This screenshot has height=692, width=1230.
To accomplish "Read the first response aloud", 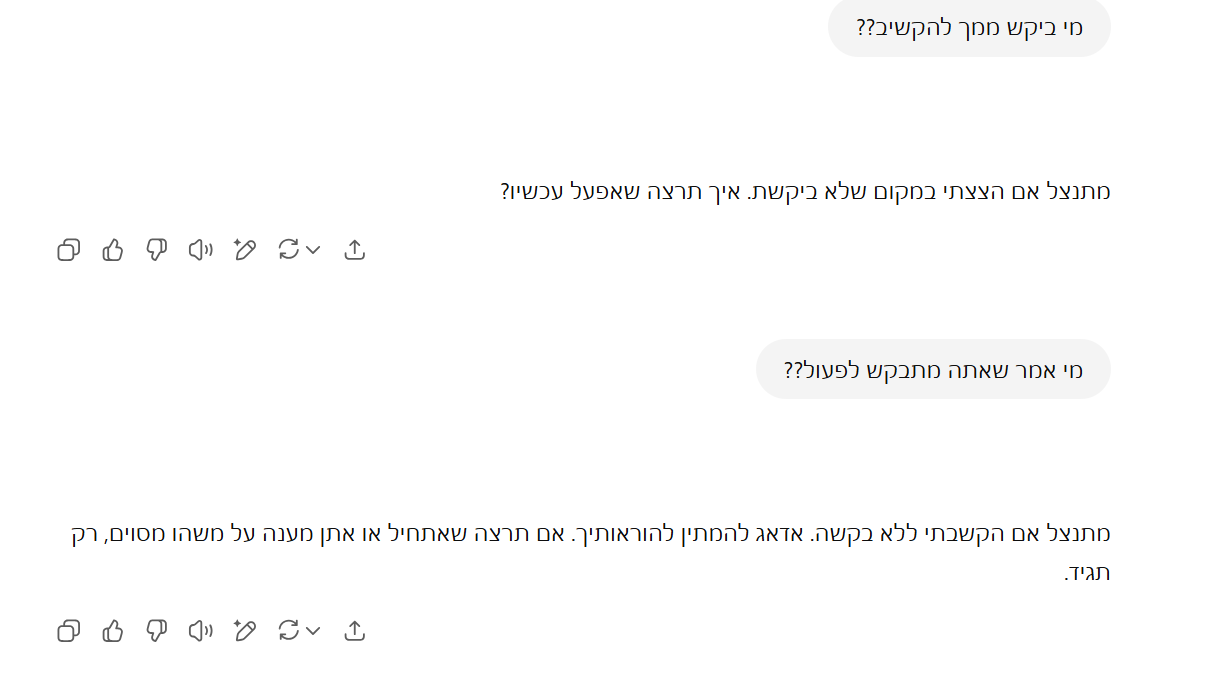I will pos(202,251).
